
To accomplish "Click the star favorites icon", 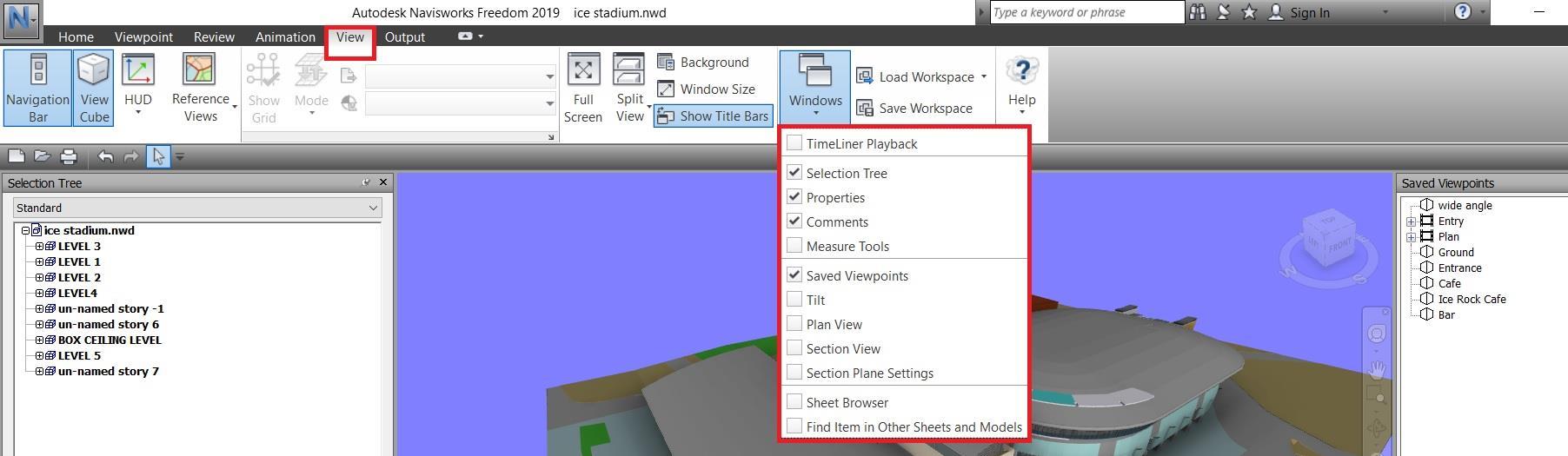I will pyautogui.click(x=1249, y=12).
